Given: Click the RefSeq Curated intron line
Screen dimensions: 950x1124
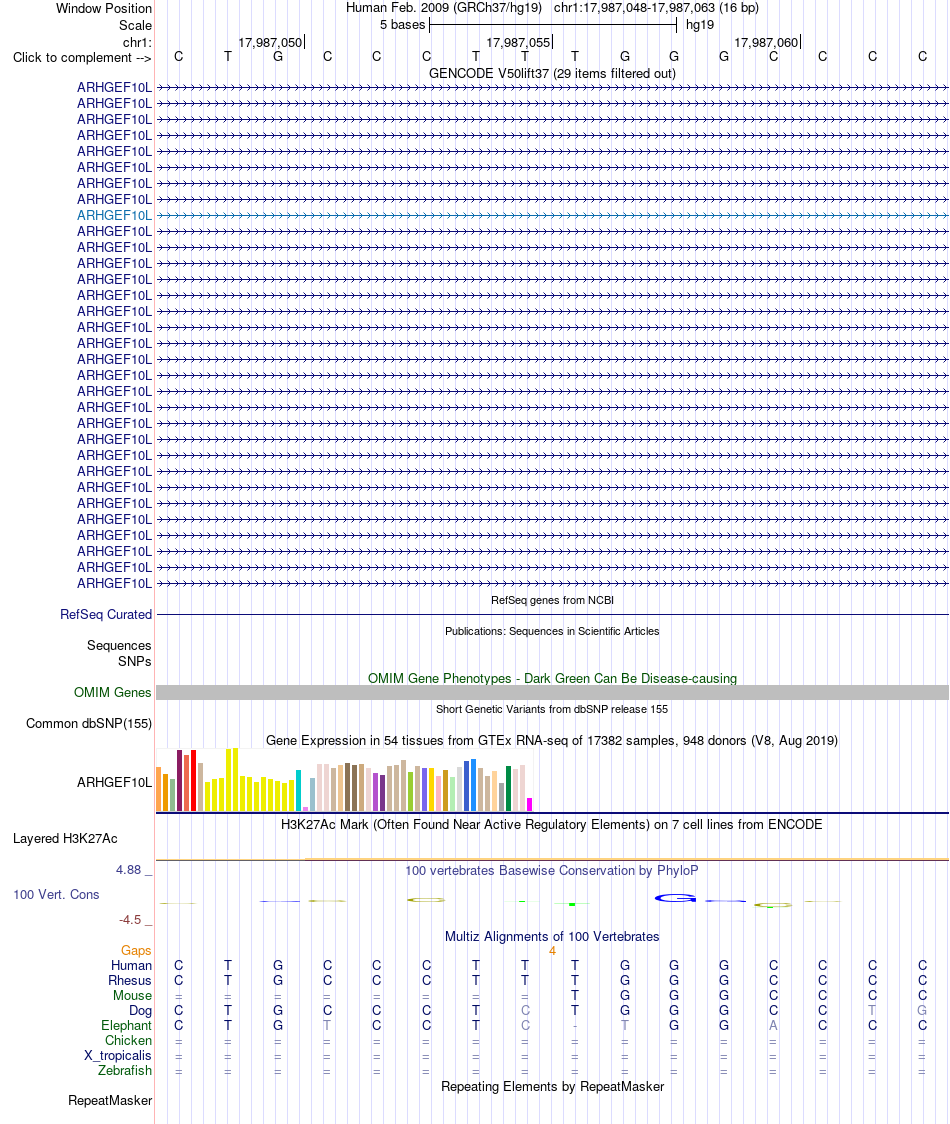Looking at the screenshot, I should (552, 614).
